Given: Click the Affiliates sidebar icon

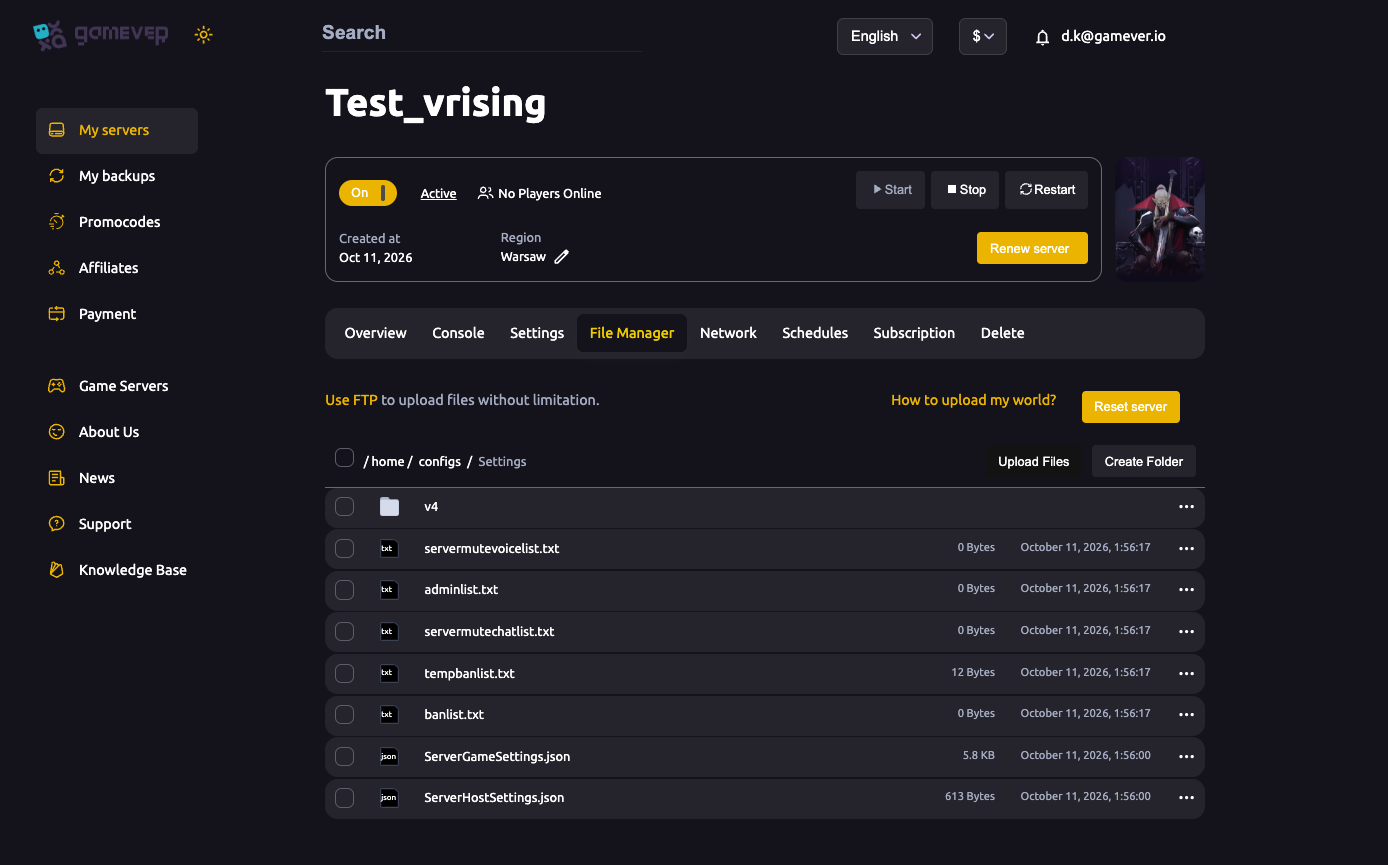Looking at the screenshot, I should click(57, 268).
